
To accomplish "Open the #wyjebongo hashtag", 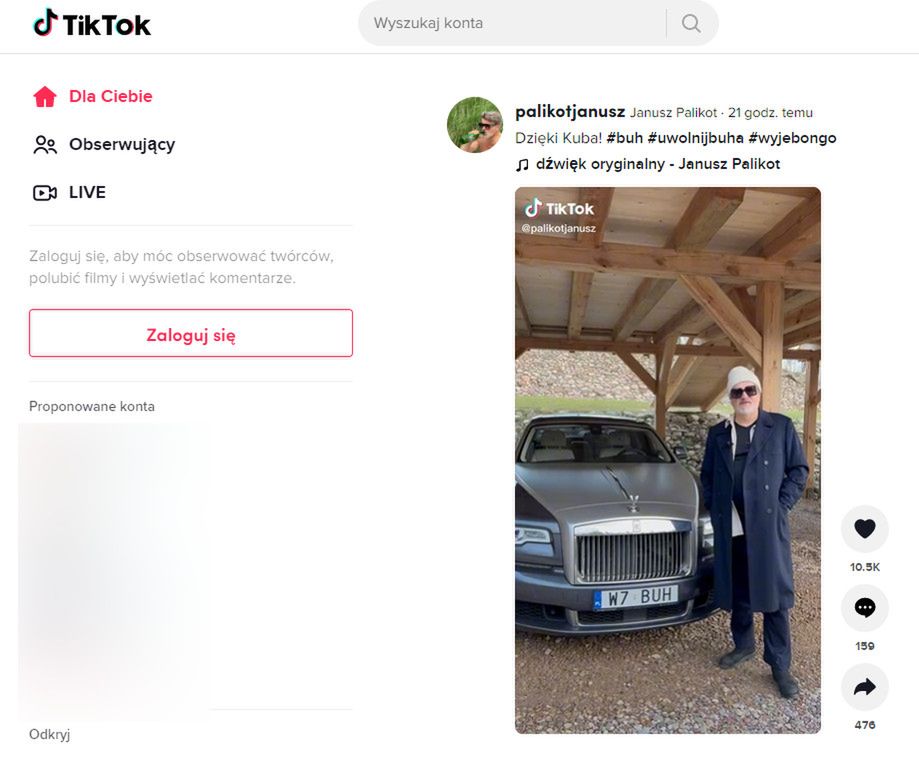I will tap(792, 138).
